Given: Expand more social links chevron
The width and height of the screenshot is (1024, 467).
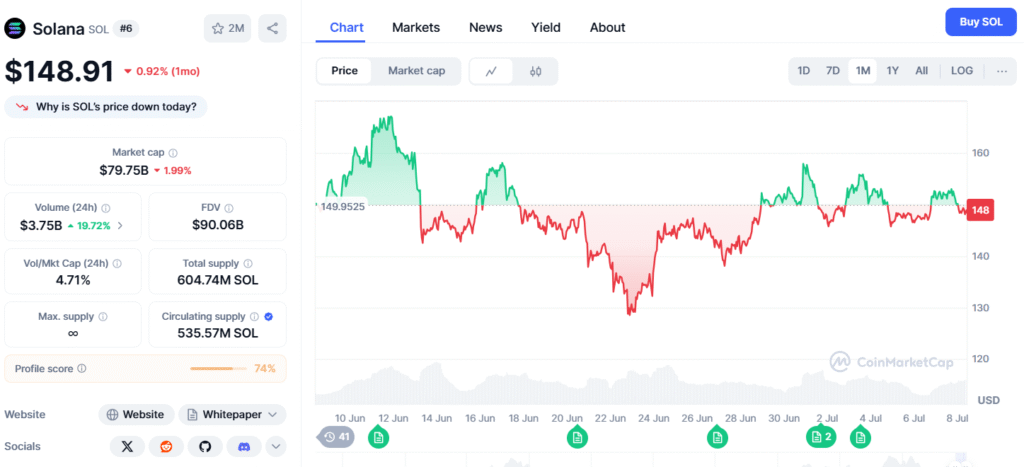Looking at the screenshot, I should tap(275, 446).
